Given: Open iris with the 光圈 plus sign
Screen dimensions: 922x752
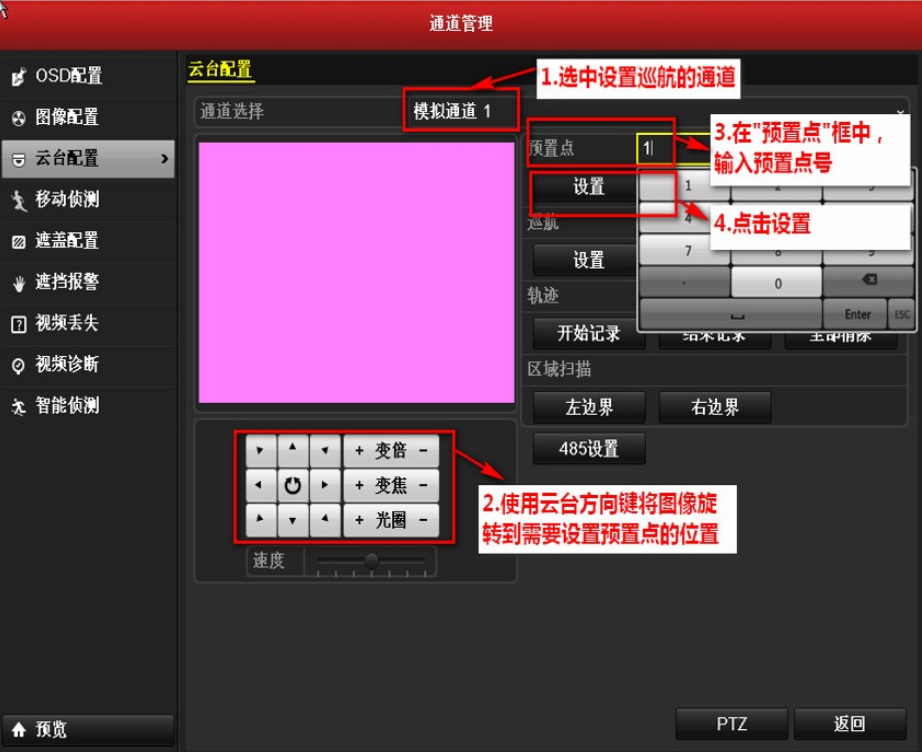Looking at the screenshot, I should click(359, 520).
